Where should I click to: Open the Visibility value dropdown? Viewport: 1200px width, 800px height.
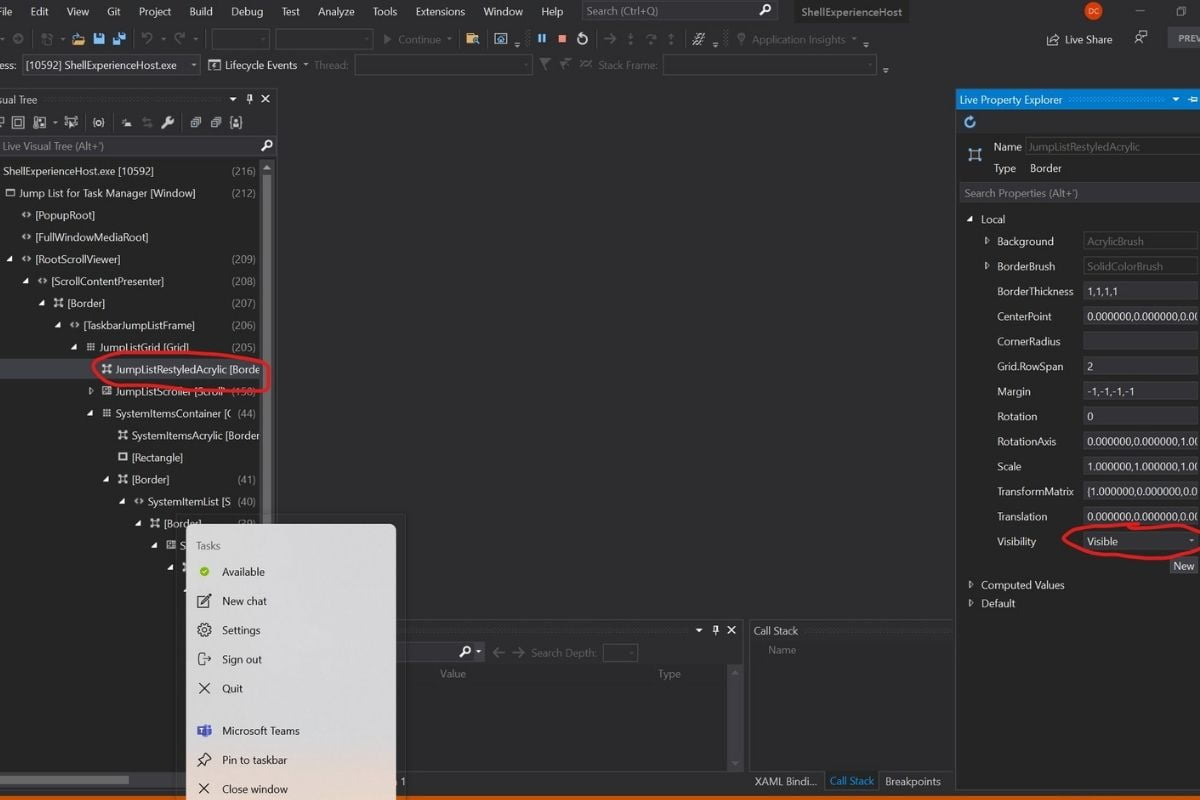coord(1191,541)
